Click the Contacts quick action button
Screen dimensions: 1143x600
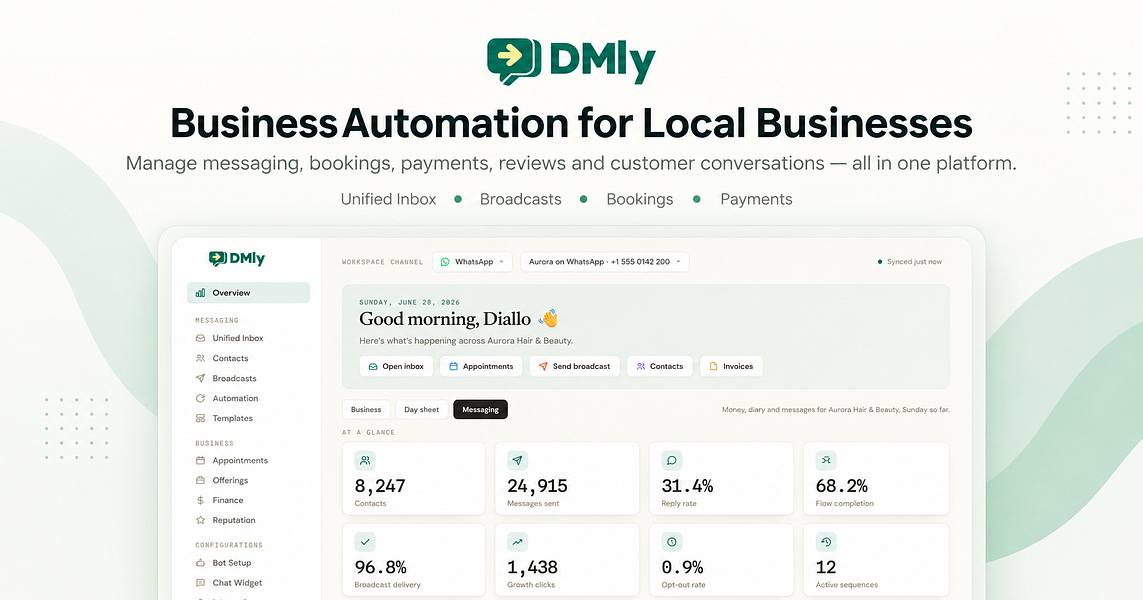point(660,366)
